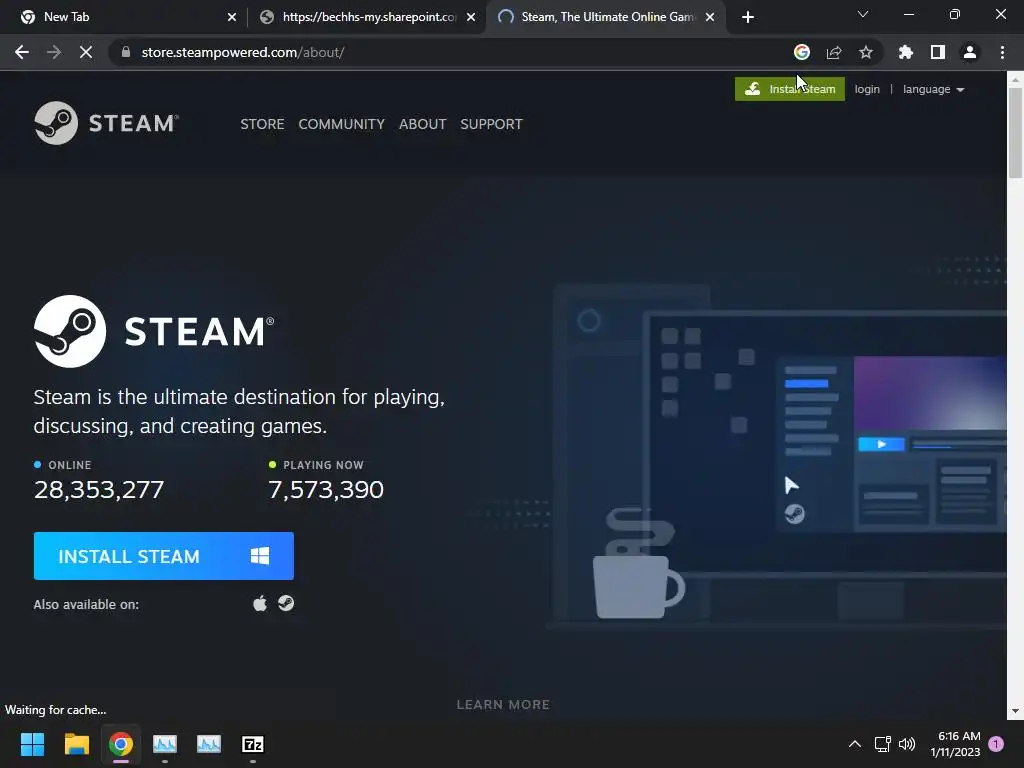Open the first monitor app on taskbar
Viewport: 1024px width, 768px height.
(x=165, y=744)
